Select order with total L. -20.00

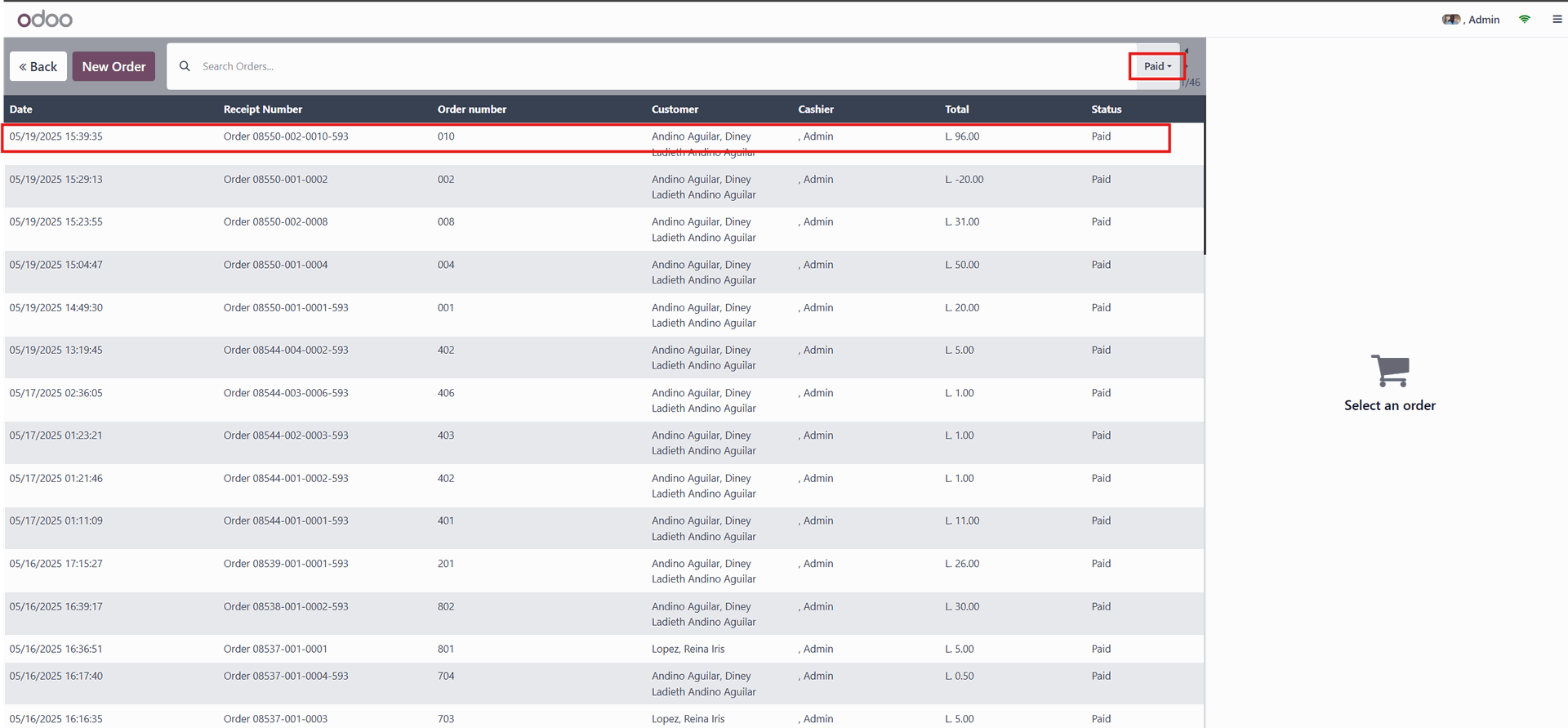(964, 180)
